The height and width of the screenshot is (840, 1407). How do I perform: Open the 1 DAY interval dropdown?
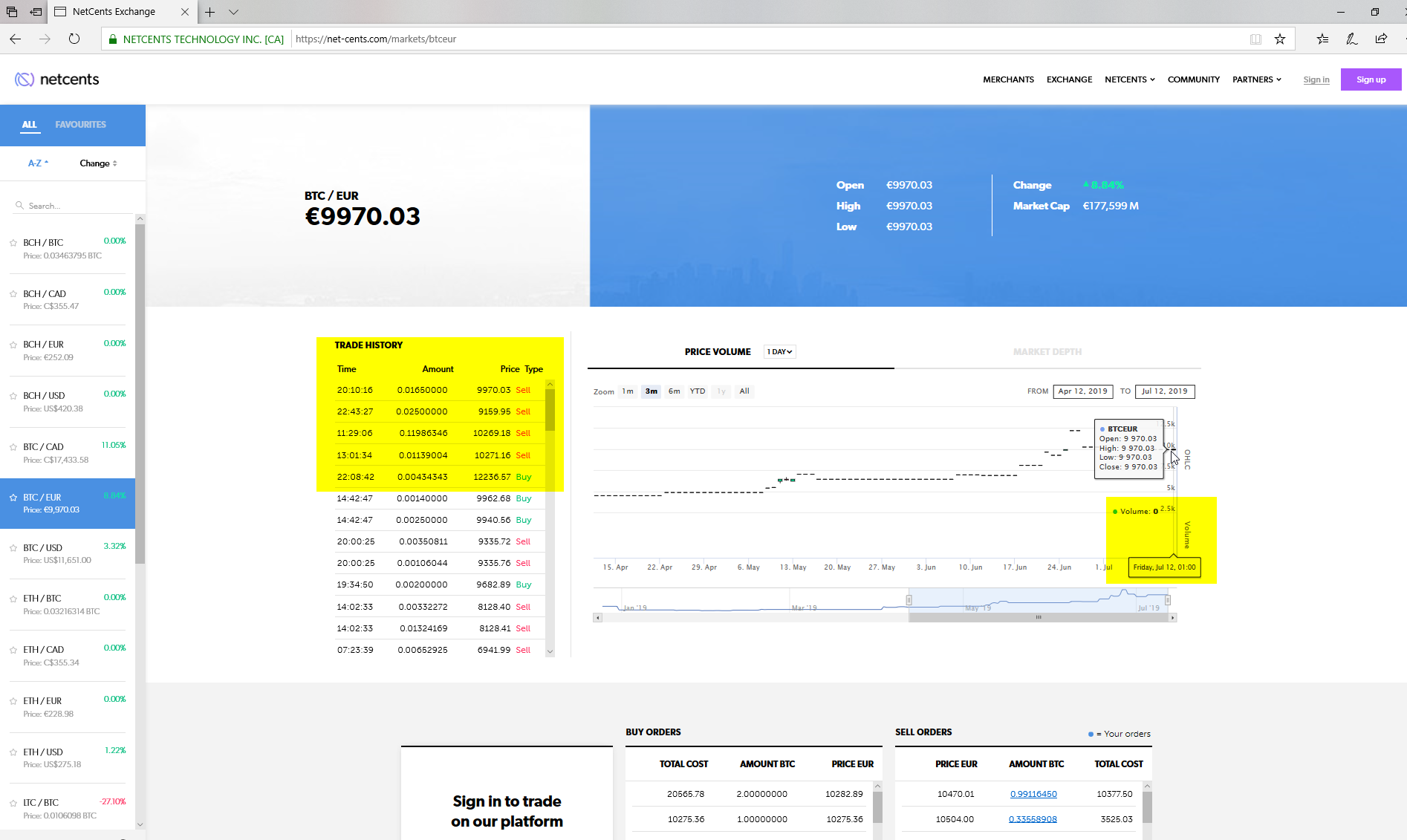pyautogui.click(x=779, y=351)
